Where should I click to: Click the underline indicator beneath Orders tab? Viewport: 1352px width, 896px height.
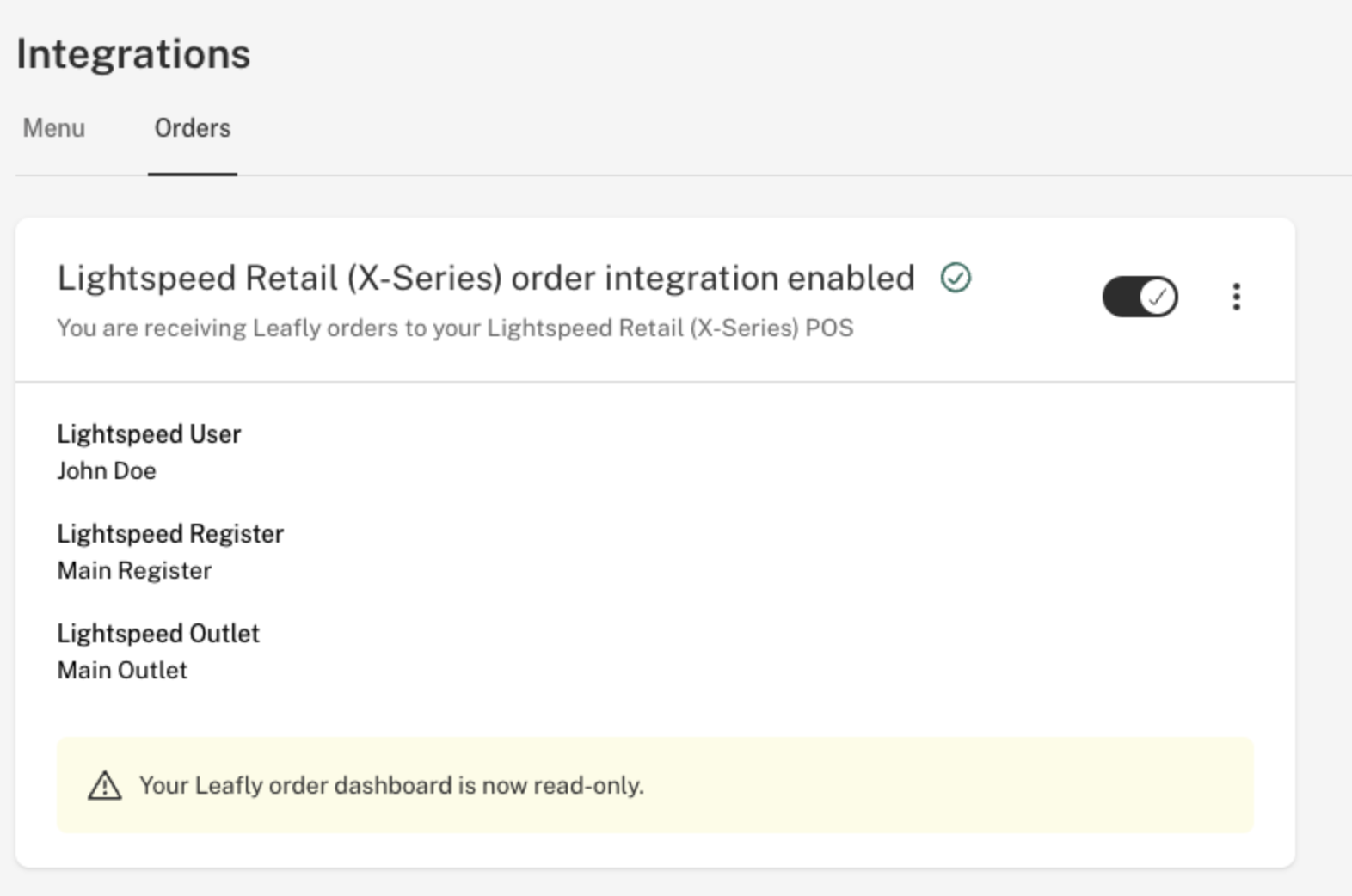(193, 174)
